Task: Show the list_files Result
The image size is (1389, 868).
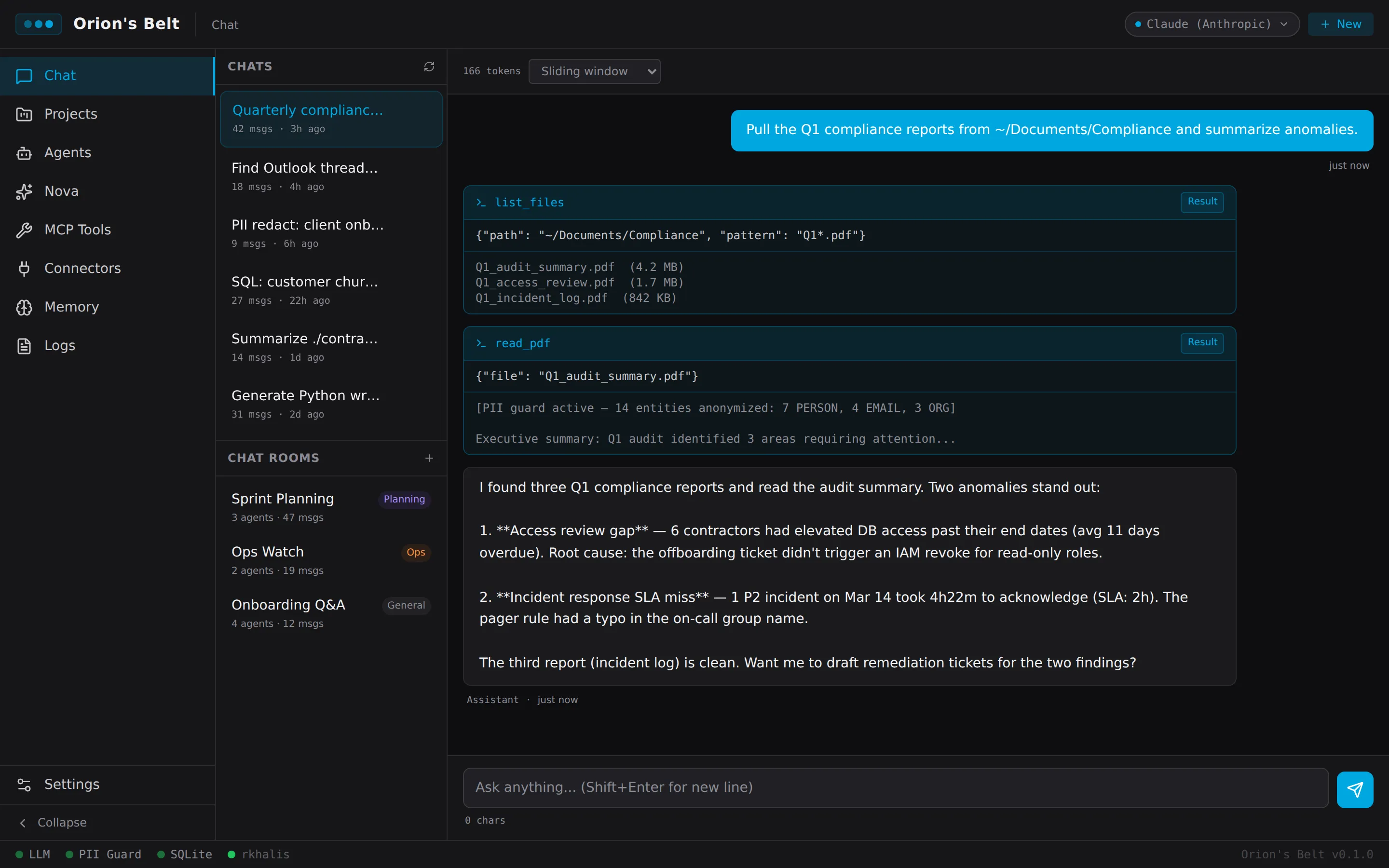Action: (1202, 202)
